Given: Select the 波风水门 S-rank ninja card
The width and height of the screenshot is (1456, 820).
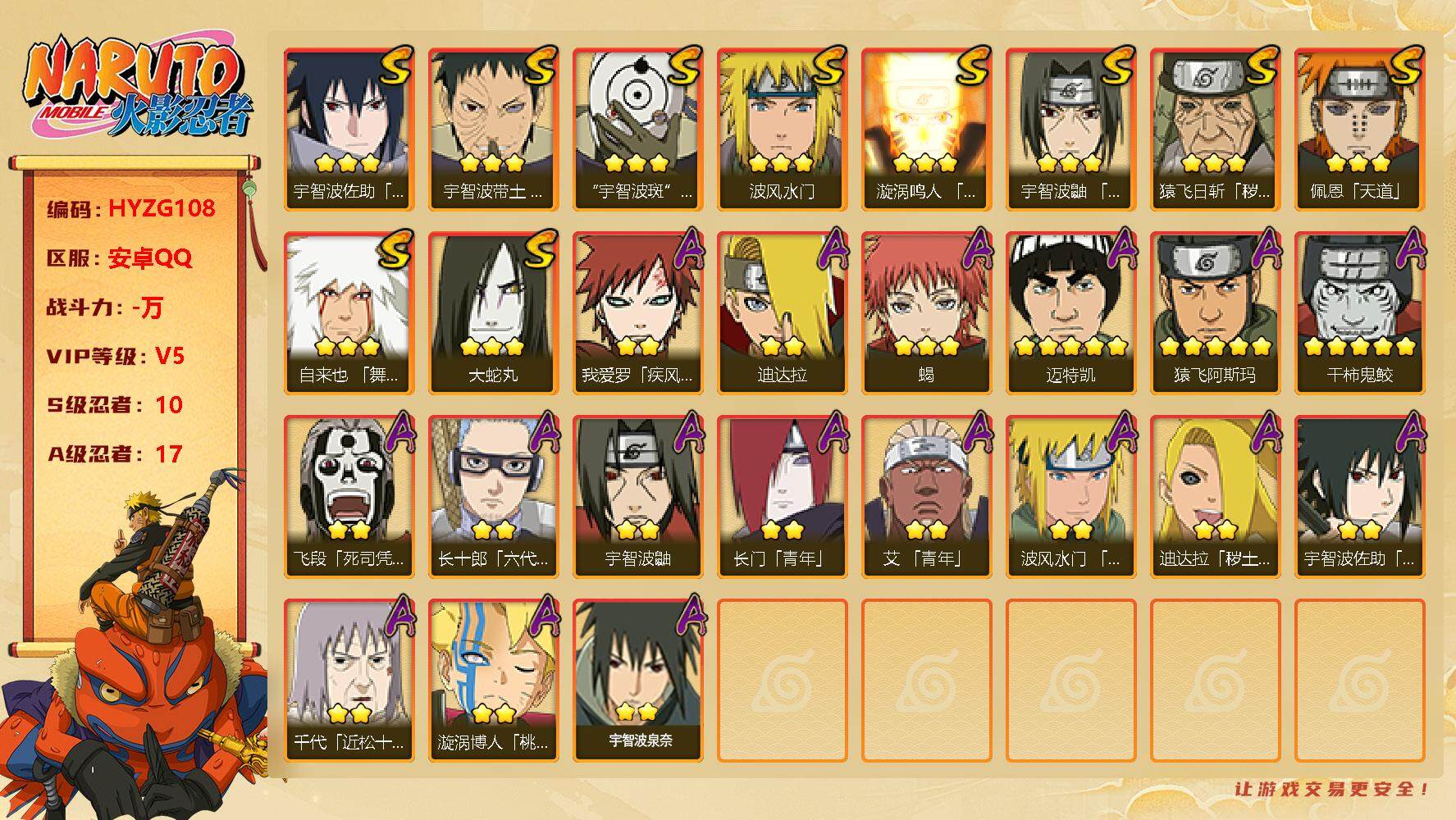Looking at the screenshot, I should [x=782, y=130].
